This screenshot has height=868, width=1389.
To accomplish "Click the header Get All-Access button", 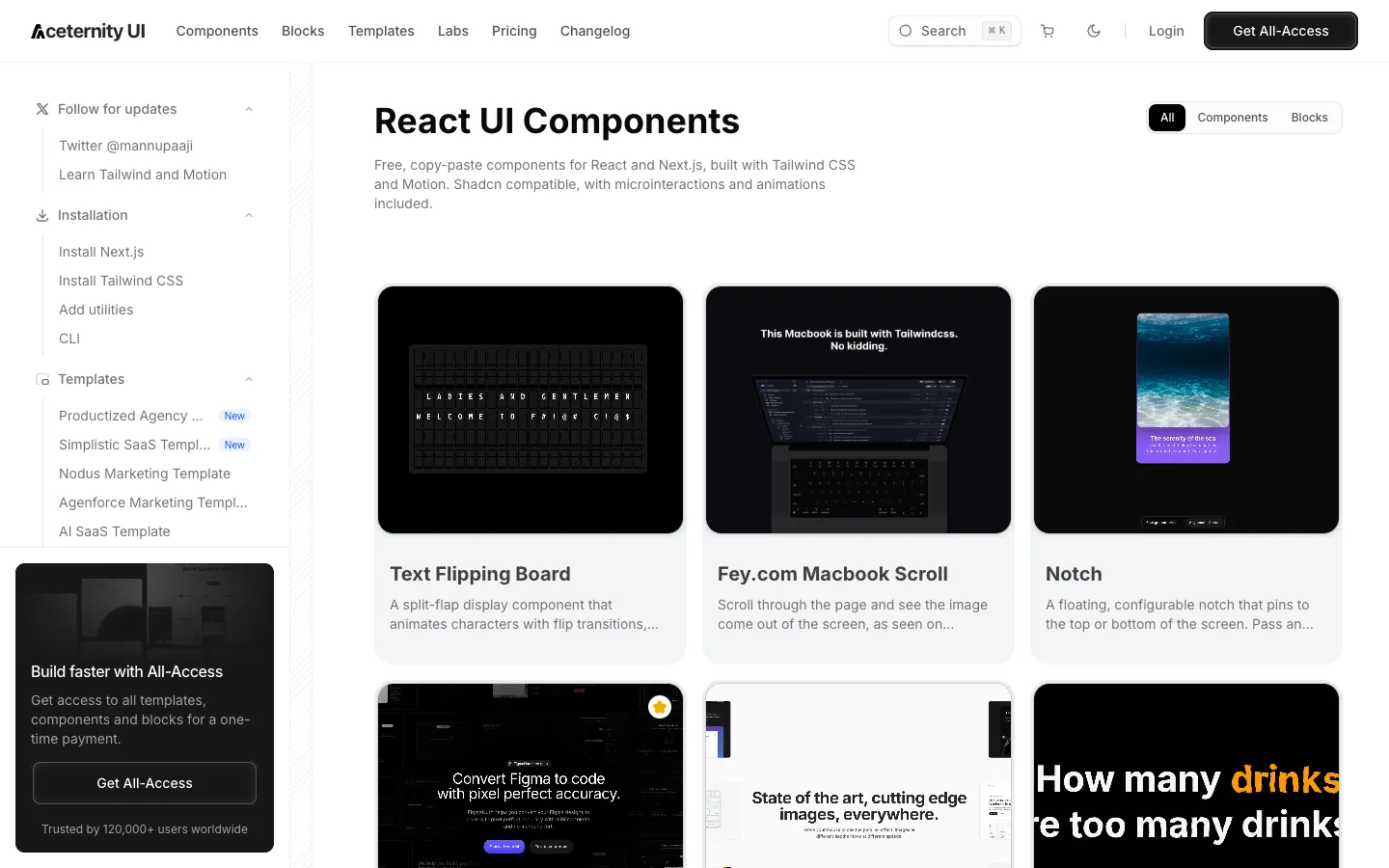I will [x=1281, y=31].
